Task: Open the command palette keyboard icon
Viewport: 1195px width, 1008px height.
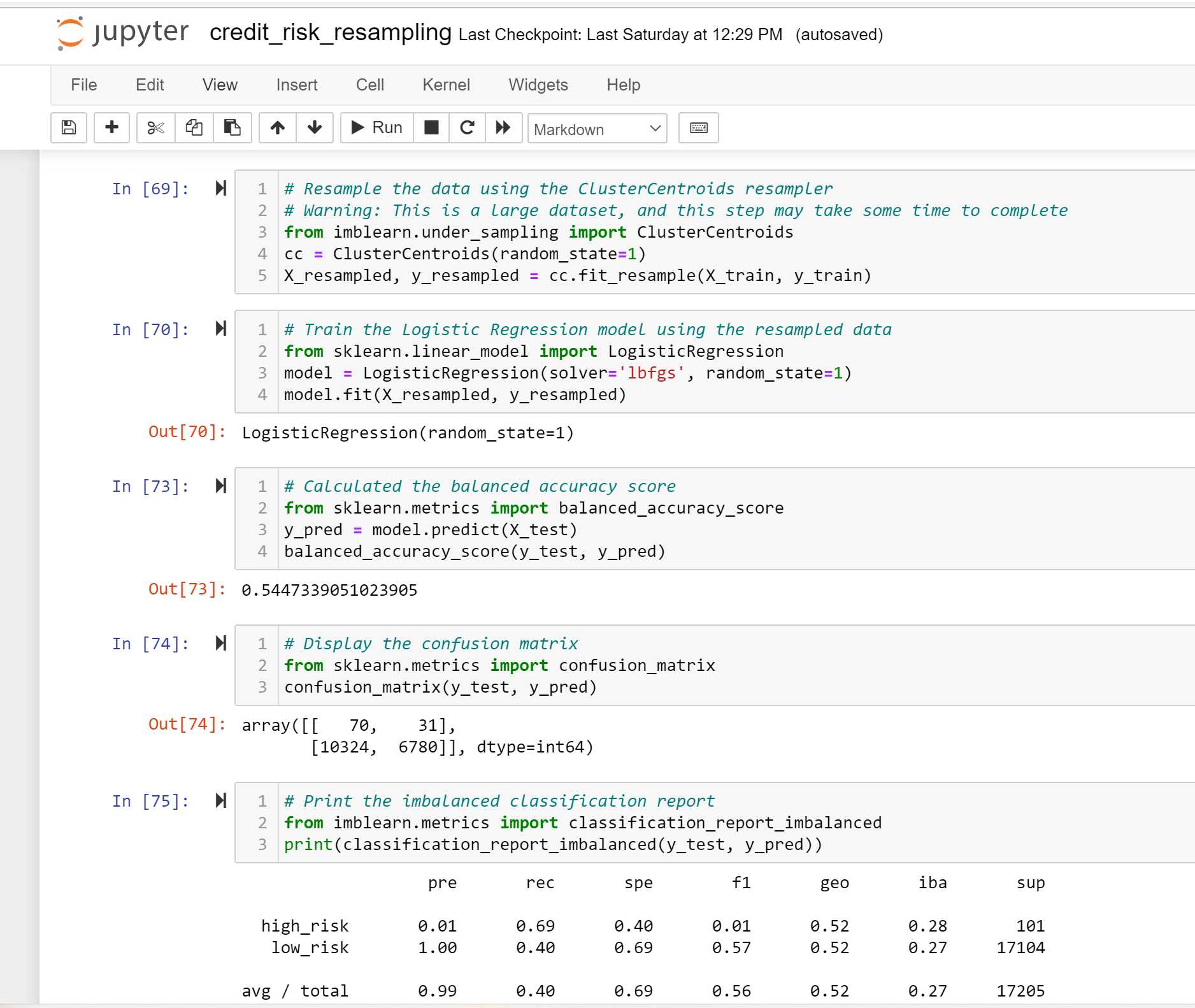Action: [x=698, y=127]
